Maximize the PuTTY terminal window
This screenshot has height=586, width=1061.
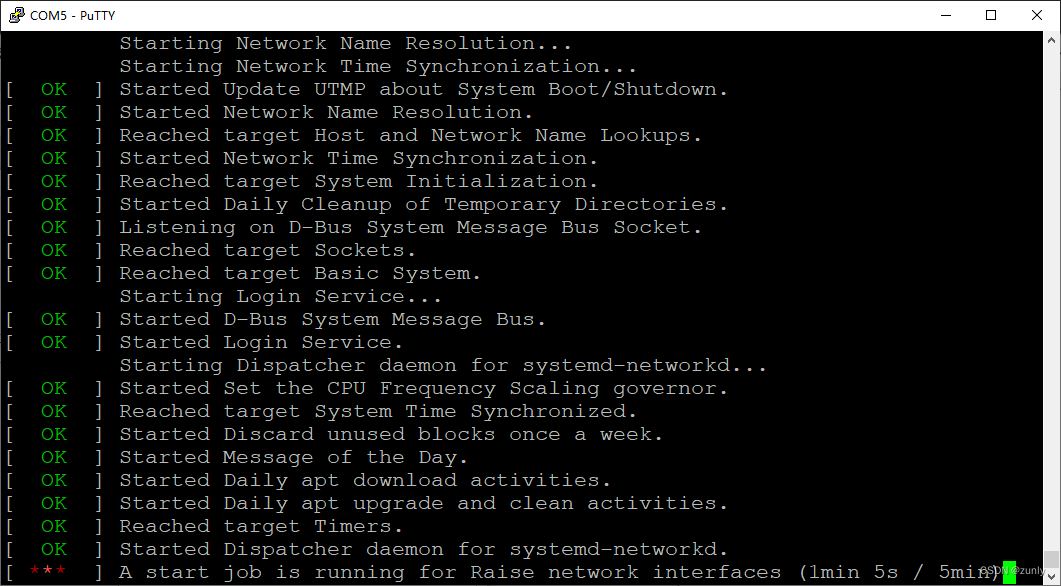pyautogui.click(x=991, y=15)
